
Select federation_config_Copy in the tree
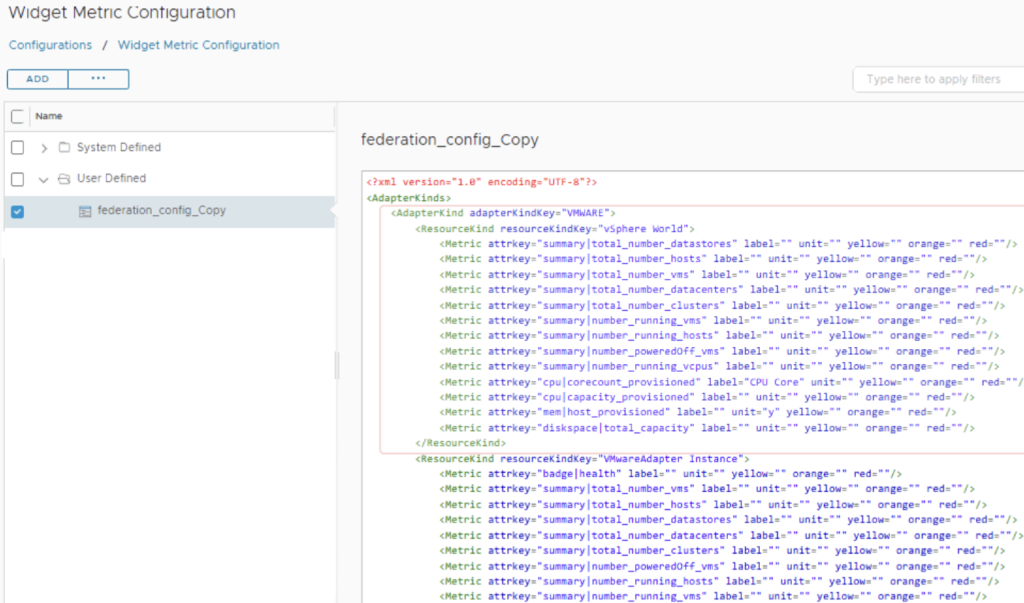click(170, 211)
